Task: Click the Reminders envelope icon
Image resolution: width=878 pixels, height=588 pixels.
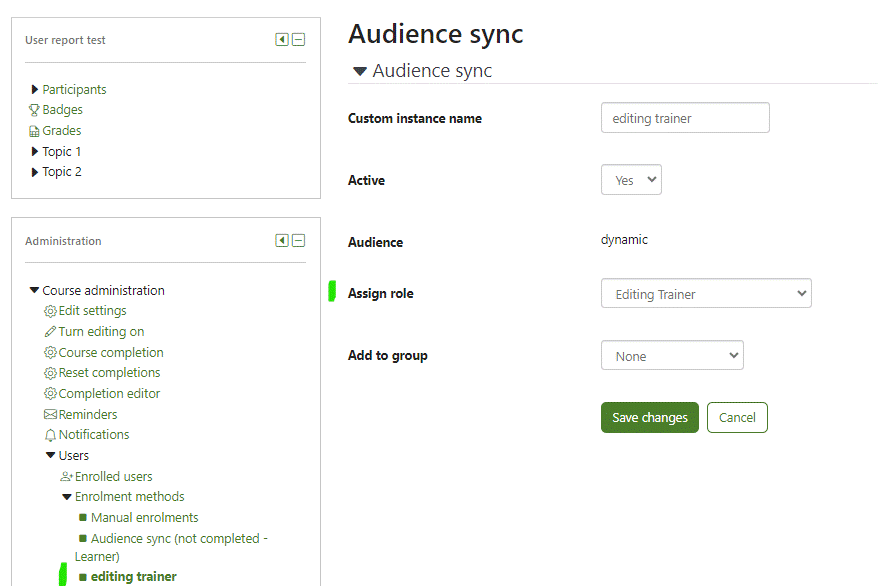Action: [x=50, y=414]
